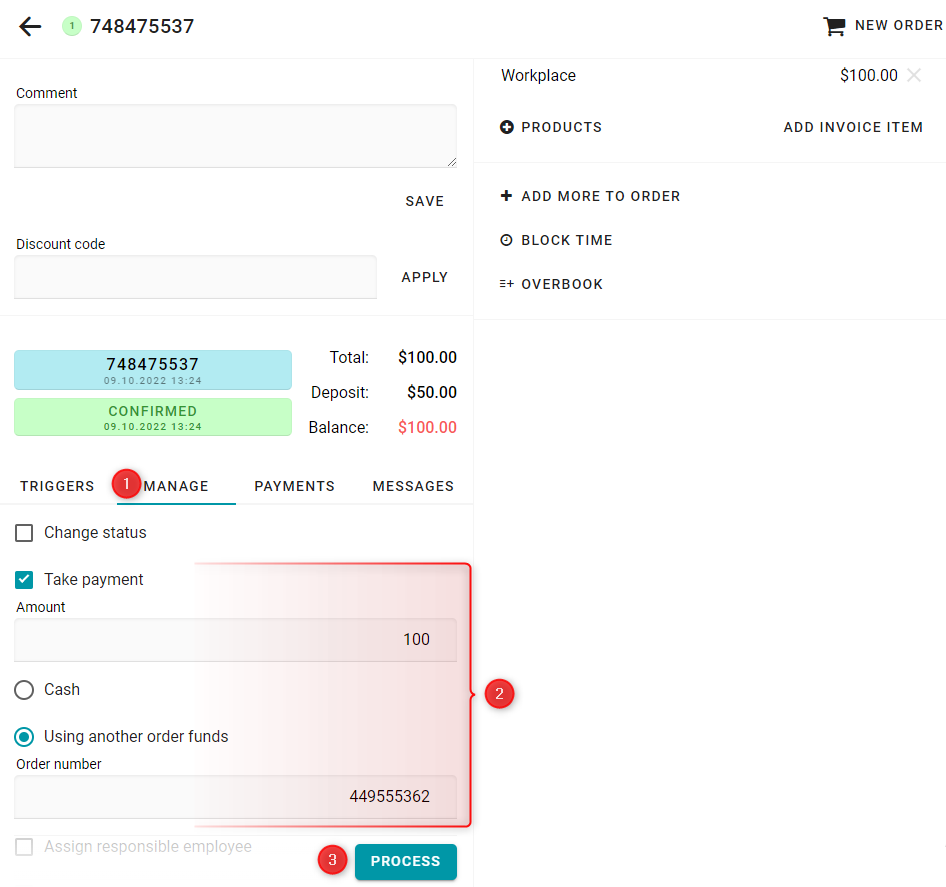Apply the discount code
946x887 pixels.
(425, 277)
